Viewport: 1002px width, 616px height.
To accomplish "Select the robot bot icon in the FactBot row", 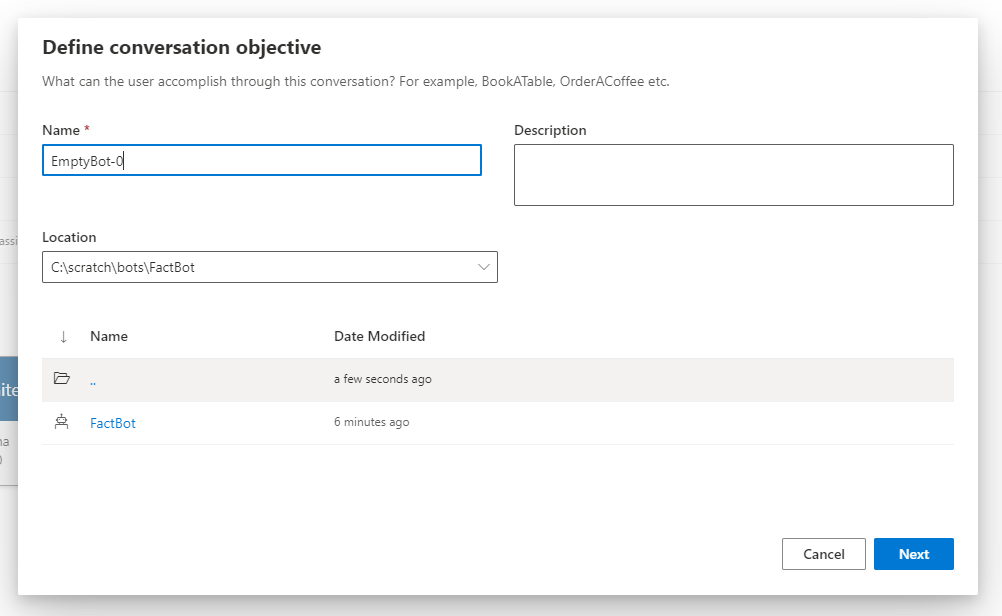I will point(62,422).
